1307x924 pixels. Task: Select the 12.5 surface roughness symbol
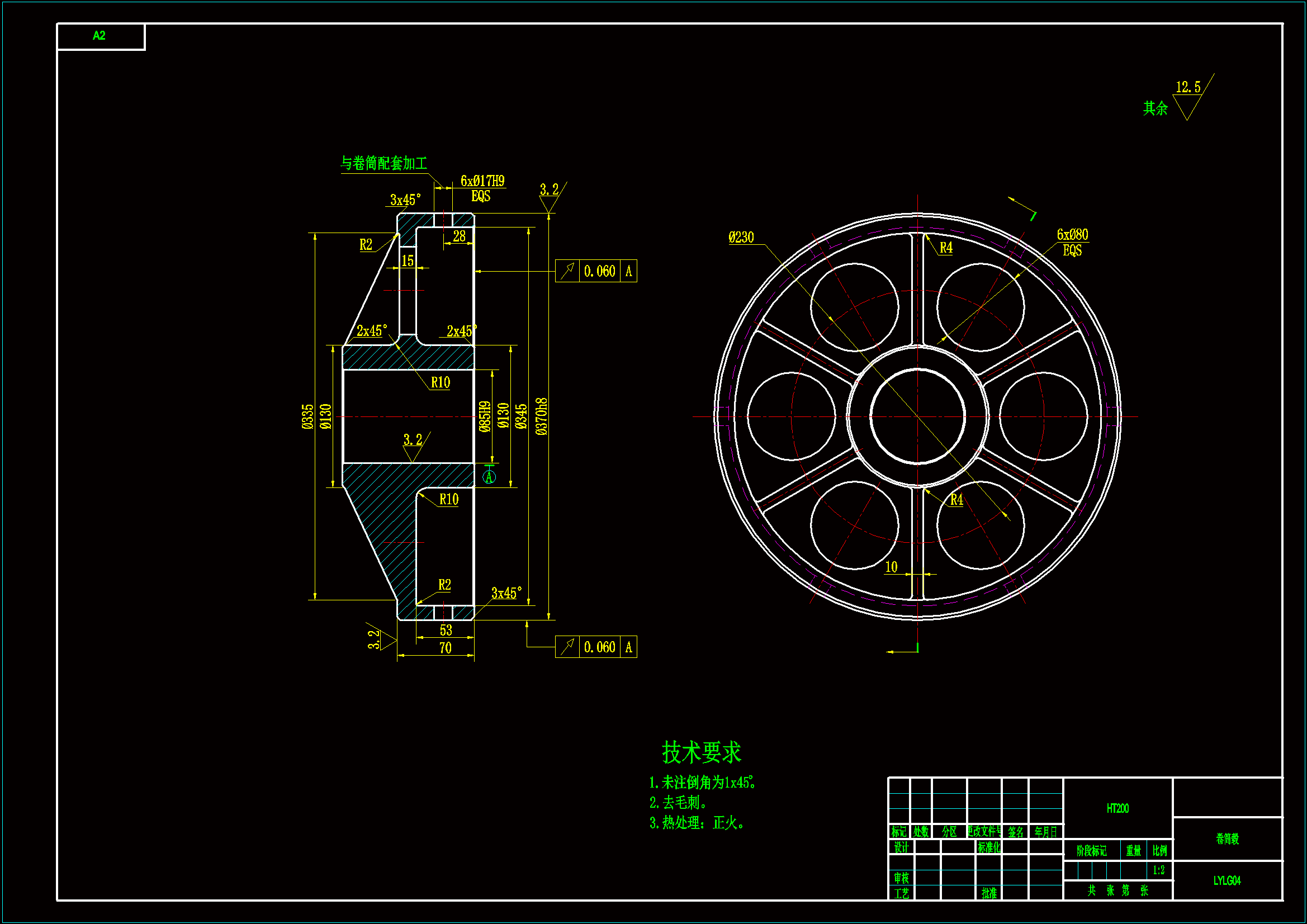click(1187, 88)
